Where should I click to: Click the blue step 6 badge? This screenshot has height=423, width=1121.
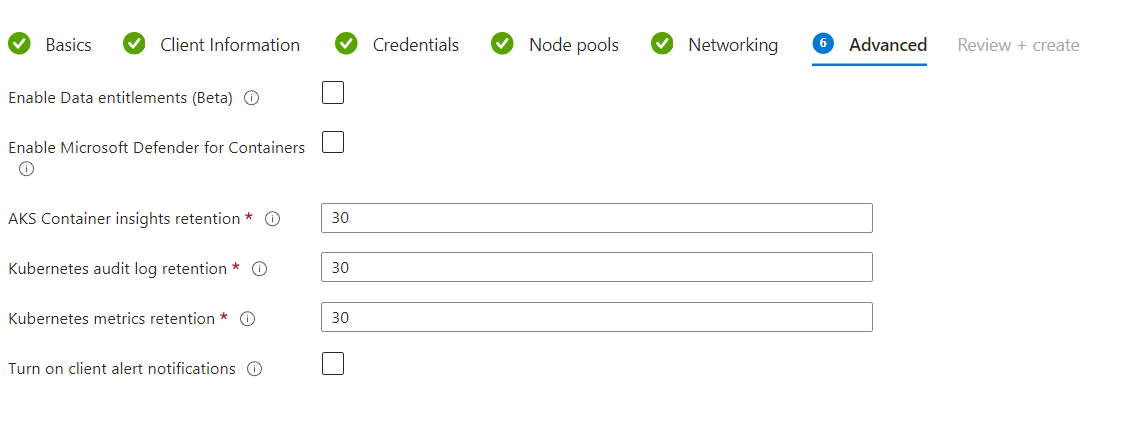point(823,44)
